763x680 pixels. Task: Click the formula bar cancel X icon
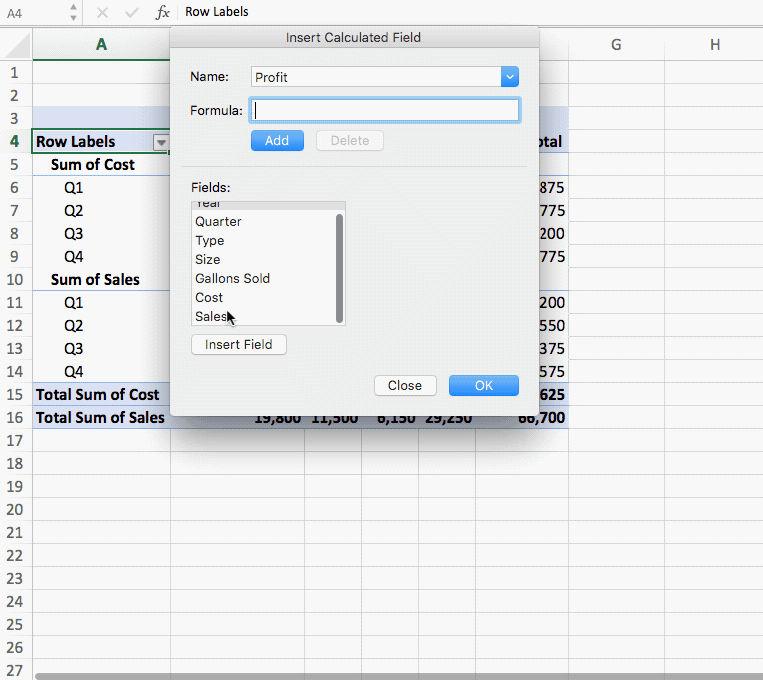(x=102, y=12)
